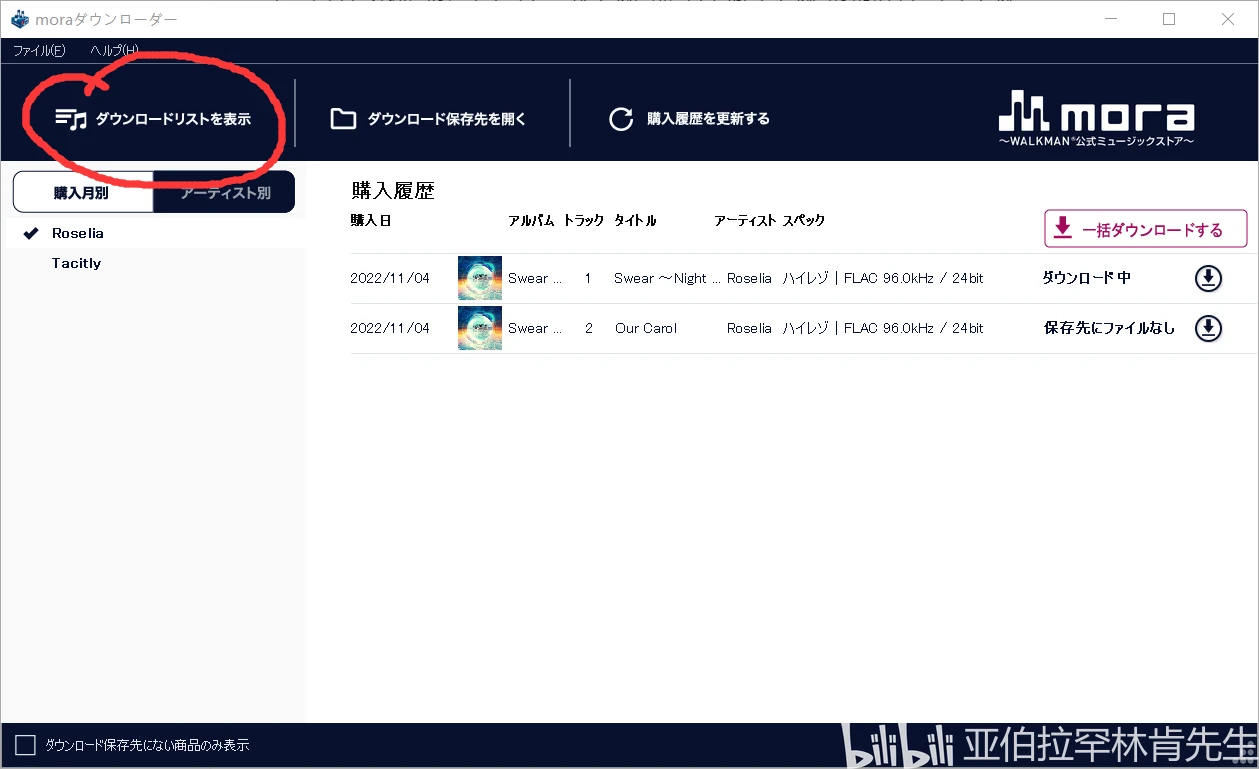Download track Swear ~Night with circular arrow icon
The width and height of the screenshot is (1259, 769).
pos(1208,278)
